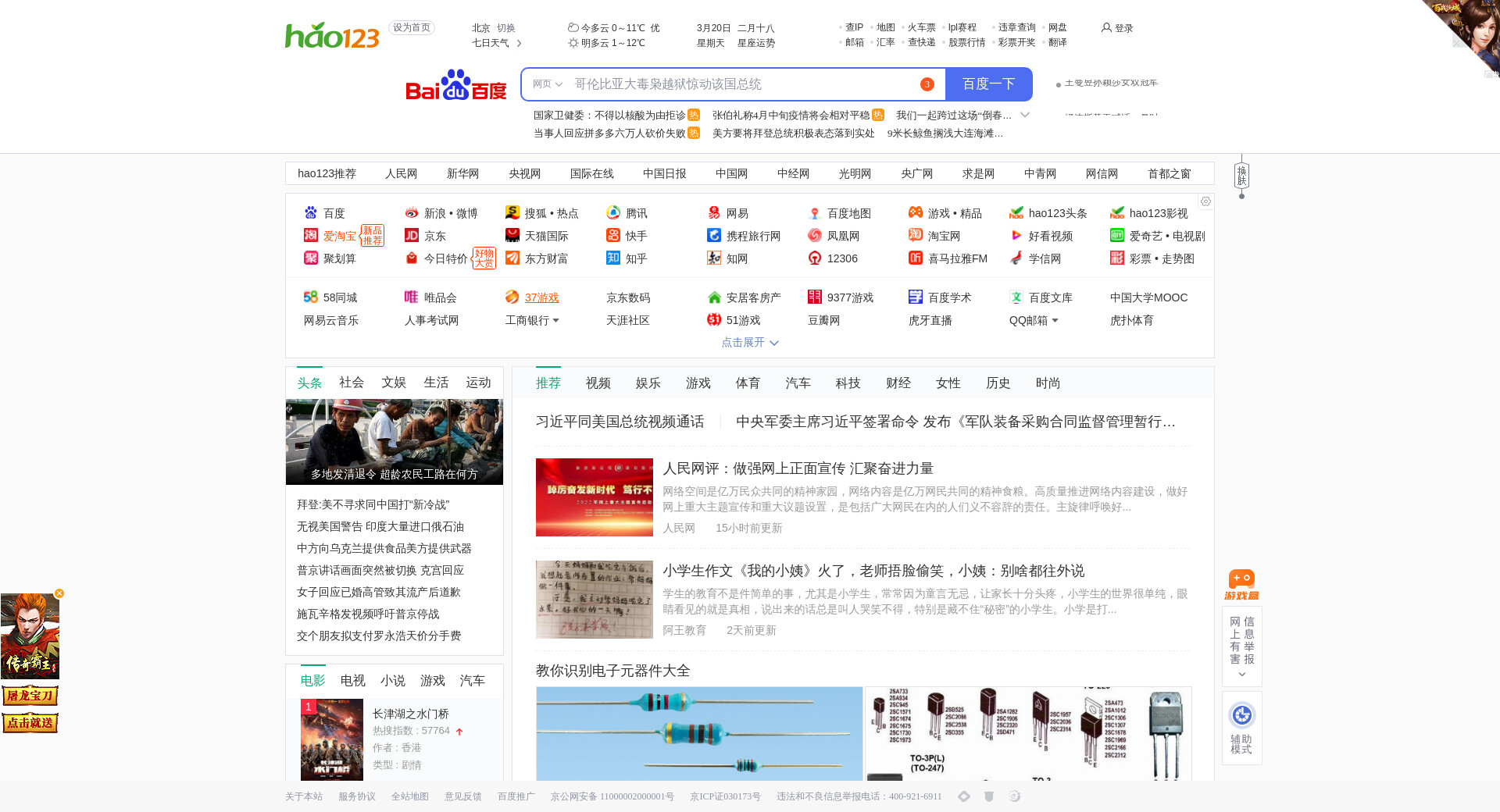Open the 12306 railway icon
This screenshot has width=1500, height=812.
tap(815, 258)
